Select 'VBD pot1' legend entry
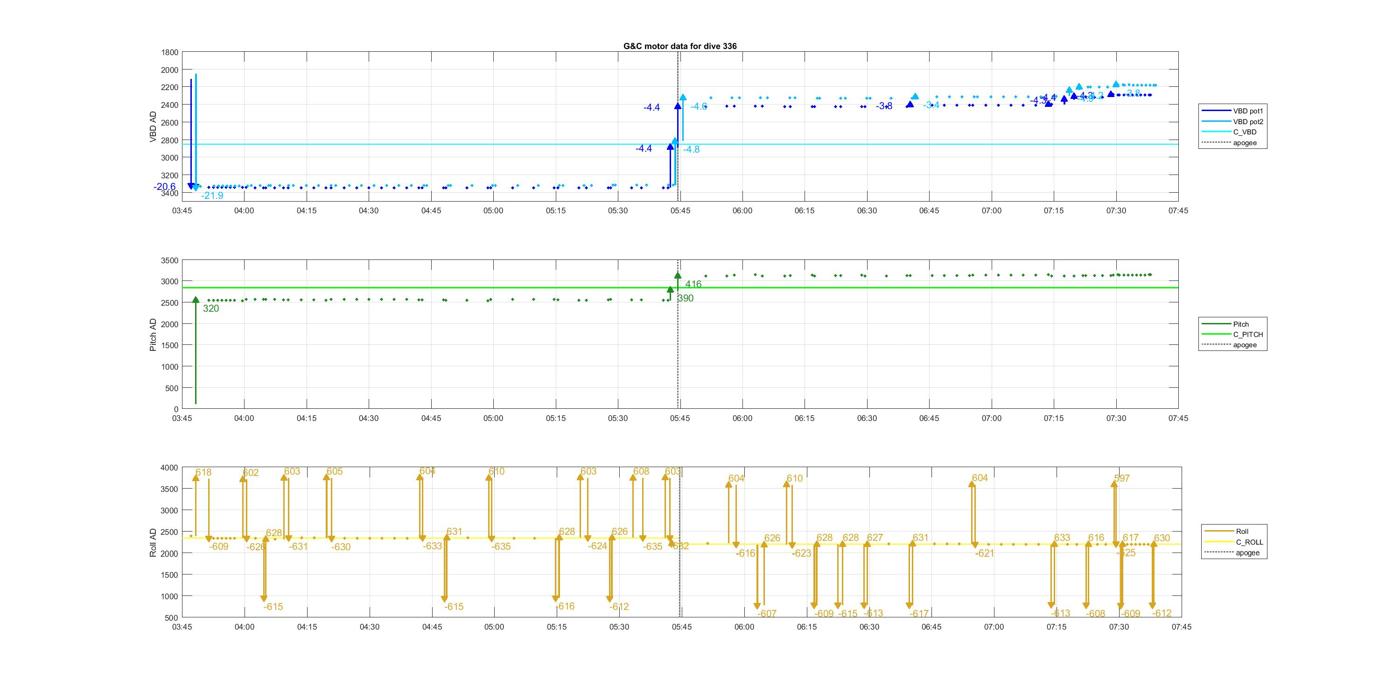 (1249, 110)
